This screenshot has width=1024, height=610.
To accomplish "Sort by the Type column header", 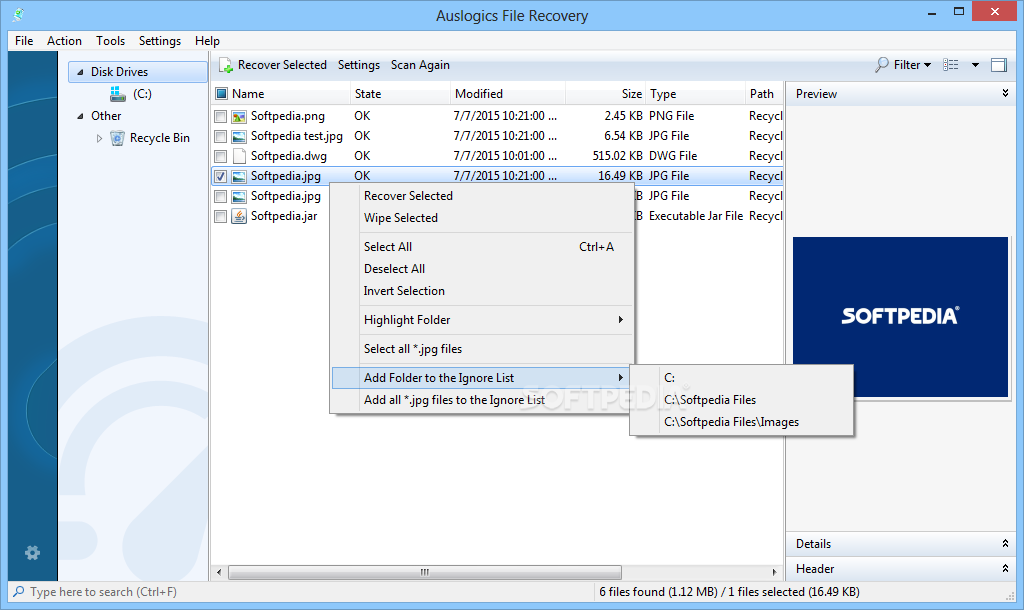I will pos(696,94).
